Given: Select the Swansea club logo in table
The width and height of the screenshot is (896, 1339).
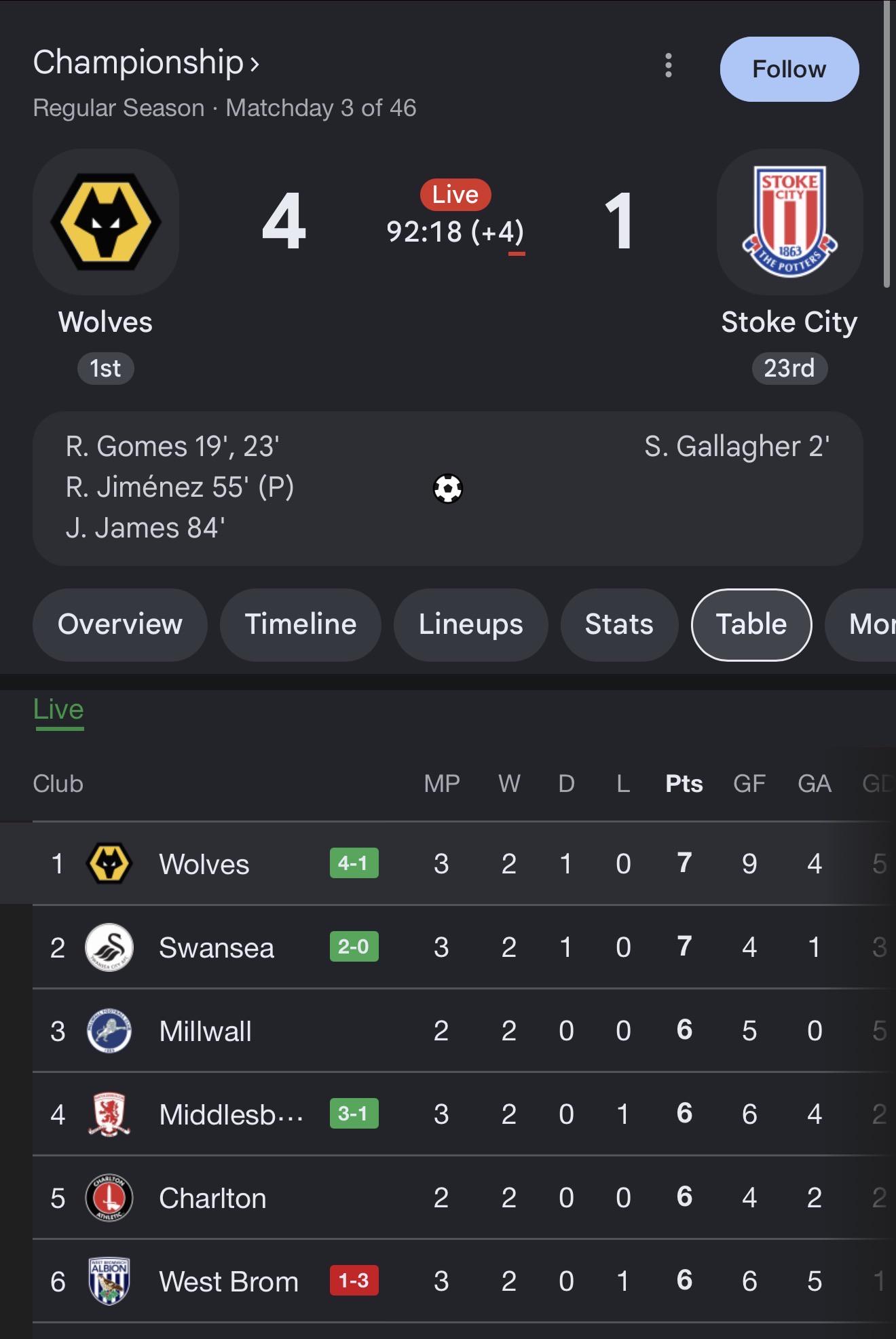Looking at the screenshot, I should tap(109, 947).
